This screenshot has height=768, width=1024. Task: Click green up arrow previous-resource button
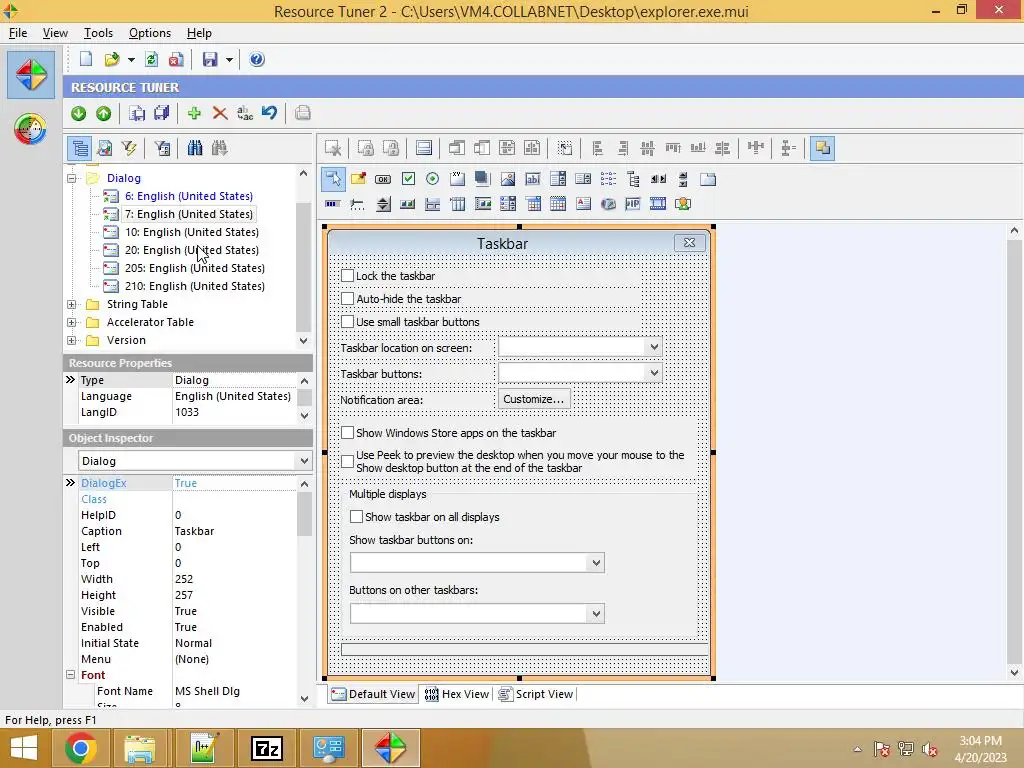[104, 114]
